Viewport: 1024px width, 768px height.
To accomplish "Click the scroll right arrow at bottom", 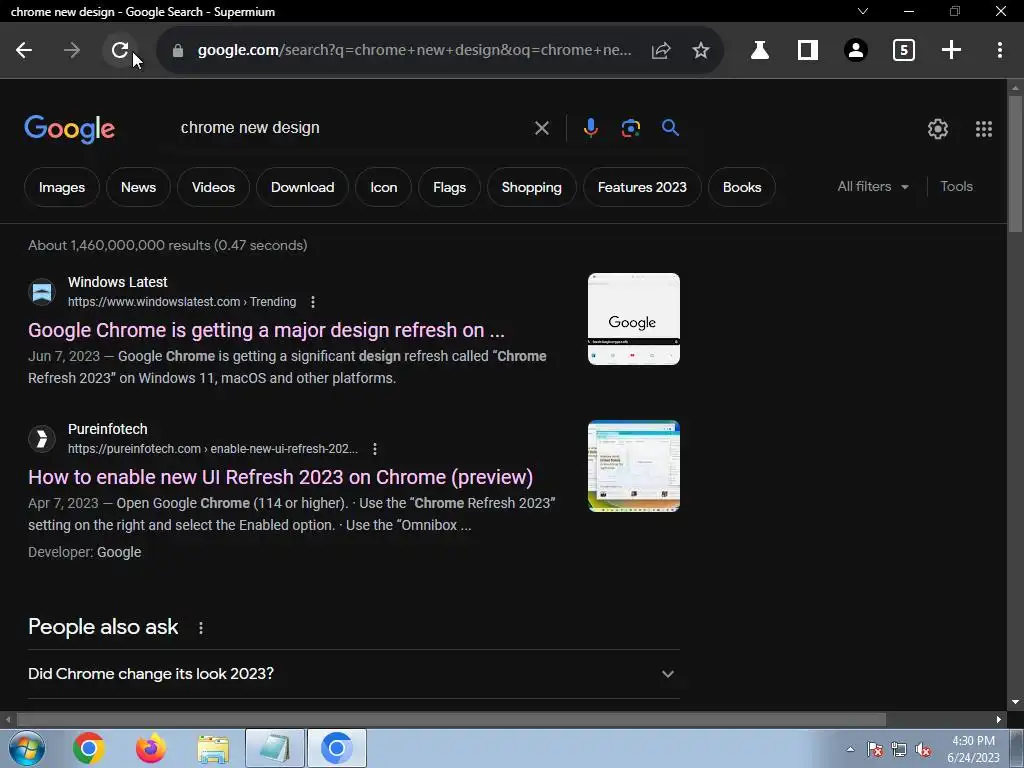I will (999, 719).
